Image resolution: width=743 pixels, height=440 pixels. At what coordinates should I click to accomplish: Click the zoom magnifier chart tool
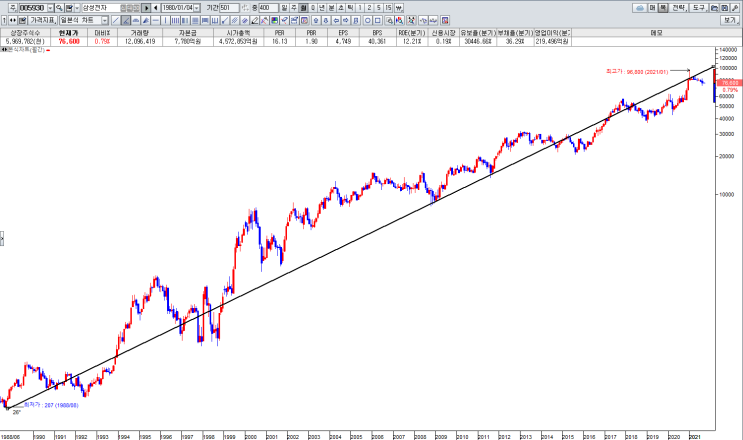coord(390,20)
